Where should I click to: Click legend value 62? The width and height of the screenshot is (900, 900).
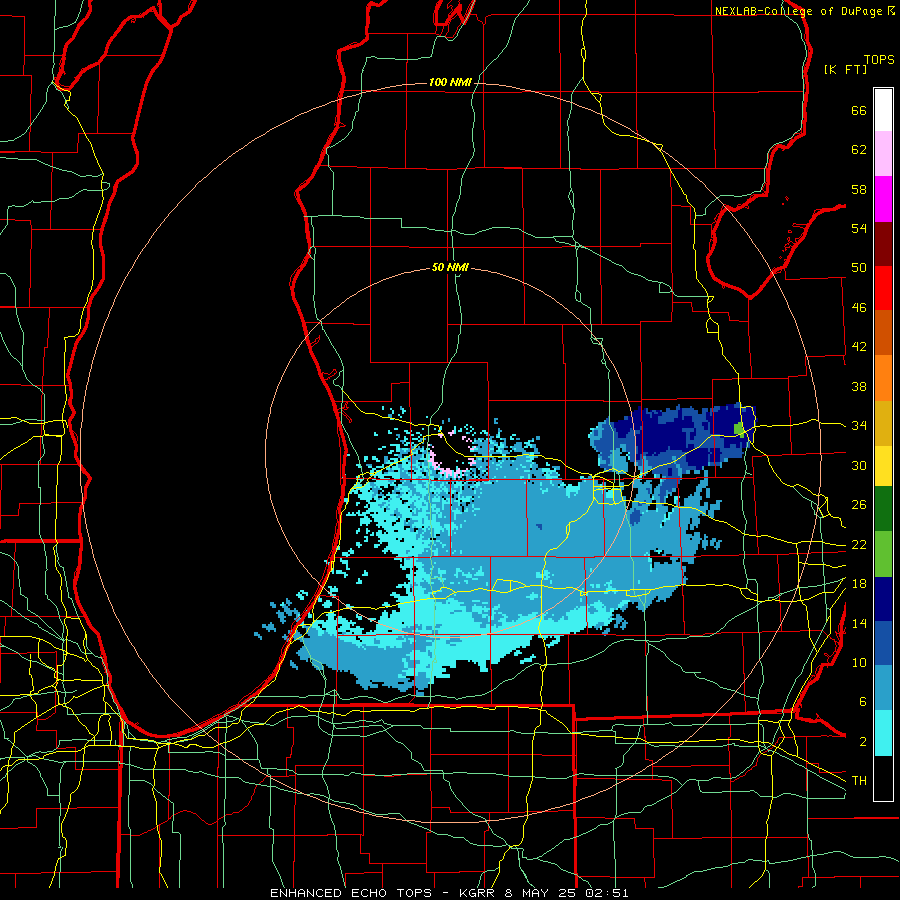(x=859, y=150)
